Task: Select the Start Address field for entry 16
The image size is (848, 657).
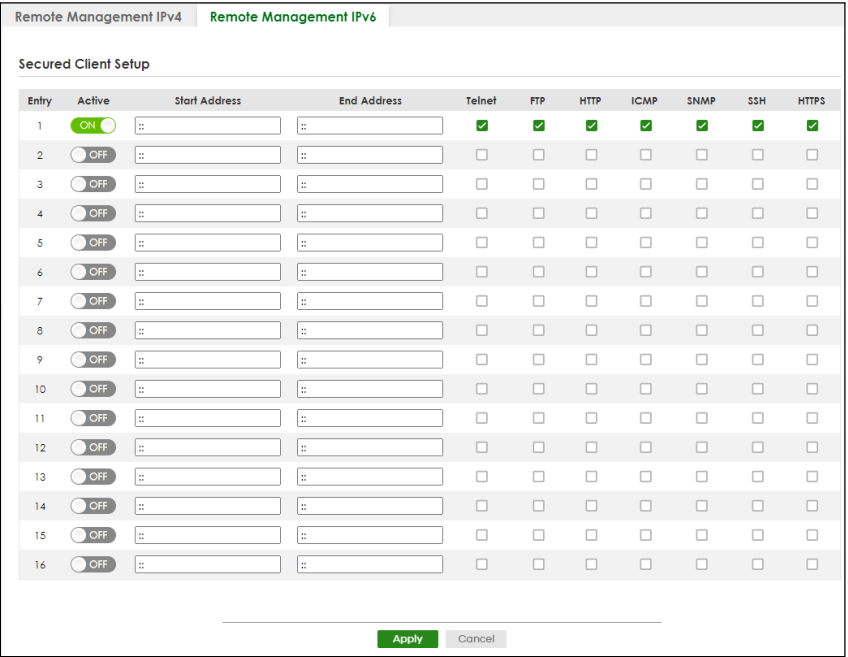Action: (208, 564)
